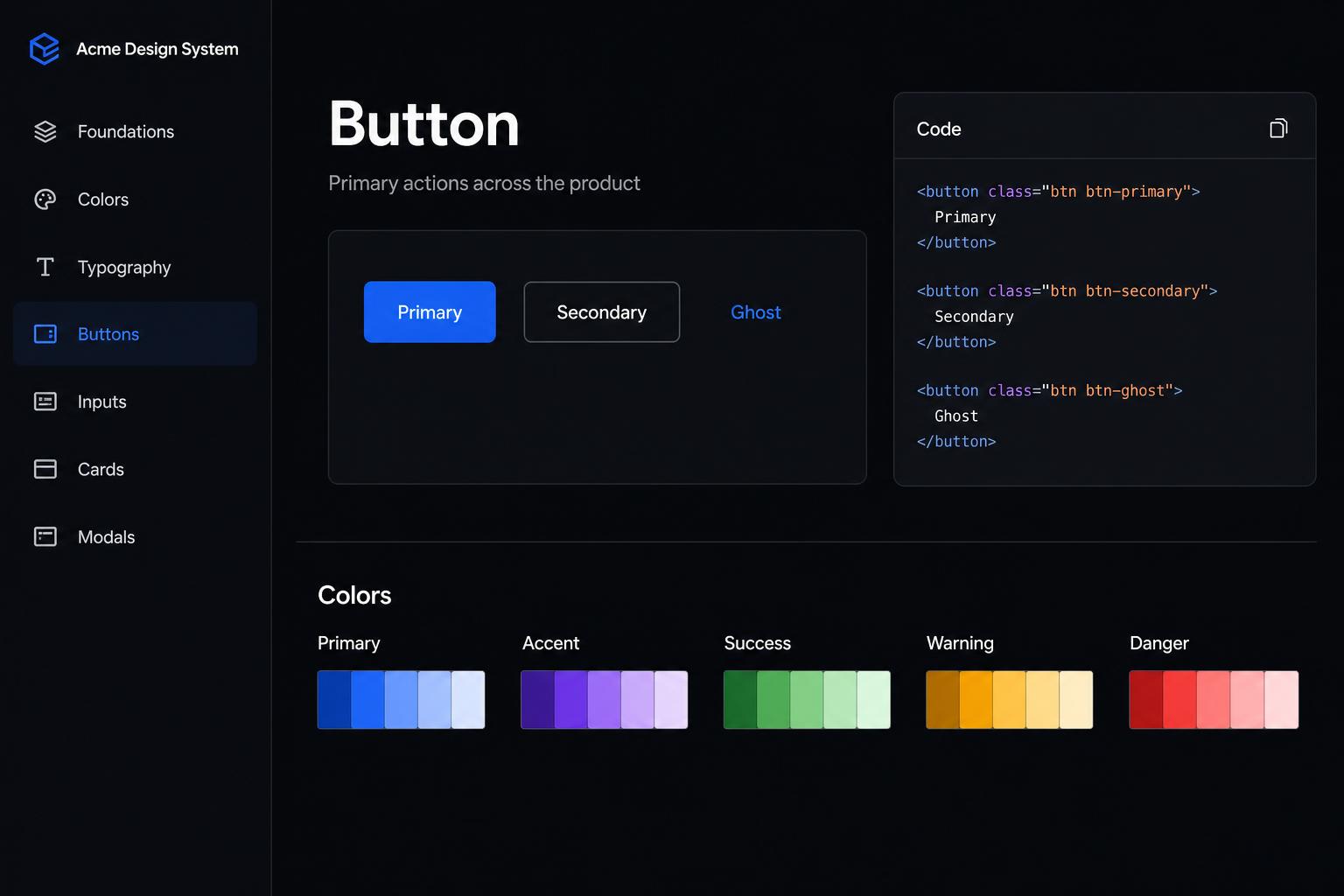
Task: Open the Cards page
Action: pyautogui.click(x=135, y=469)
